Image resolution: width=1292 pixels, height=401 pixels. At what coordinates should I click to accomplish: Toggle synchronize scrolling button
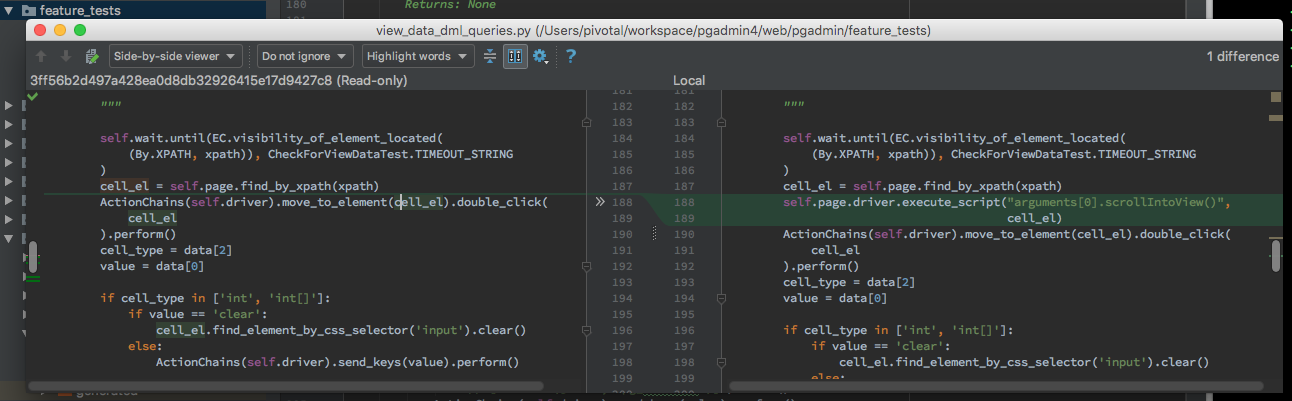point(515,57)
